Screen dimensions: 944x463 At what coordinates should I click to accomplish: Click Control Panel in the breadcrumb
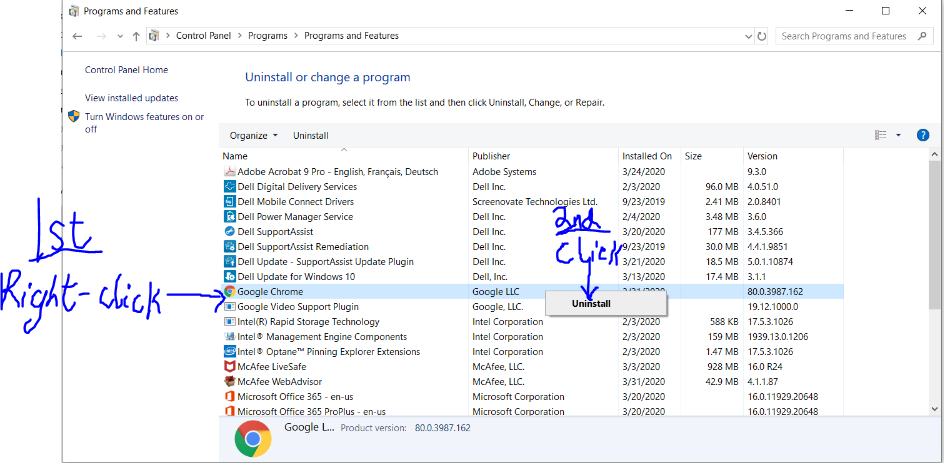pyautogui.click(x=203, y=36)
